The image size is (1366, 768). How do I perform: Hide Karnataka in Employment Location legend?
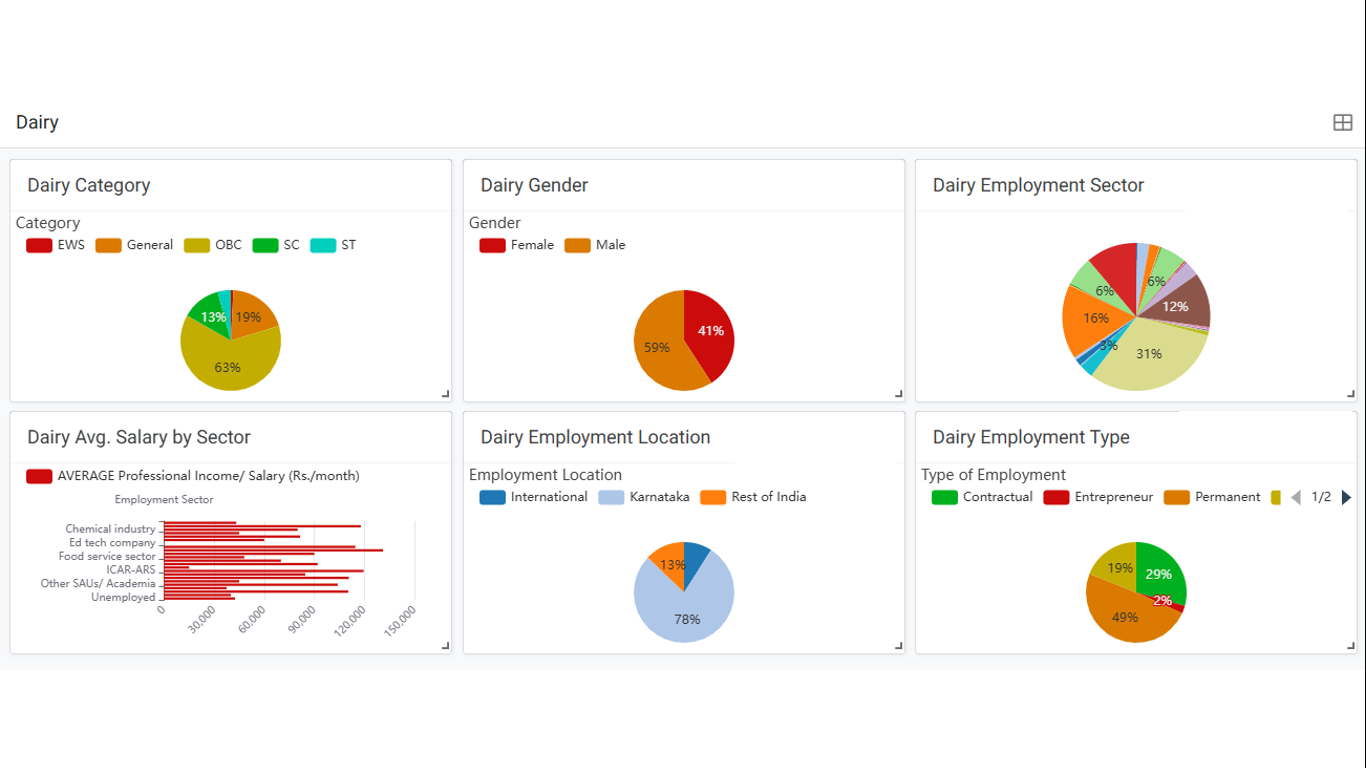tap(644, 497)
